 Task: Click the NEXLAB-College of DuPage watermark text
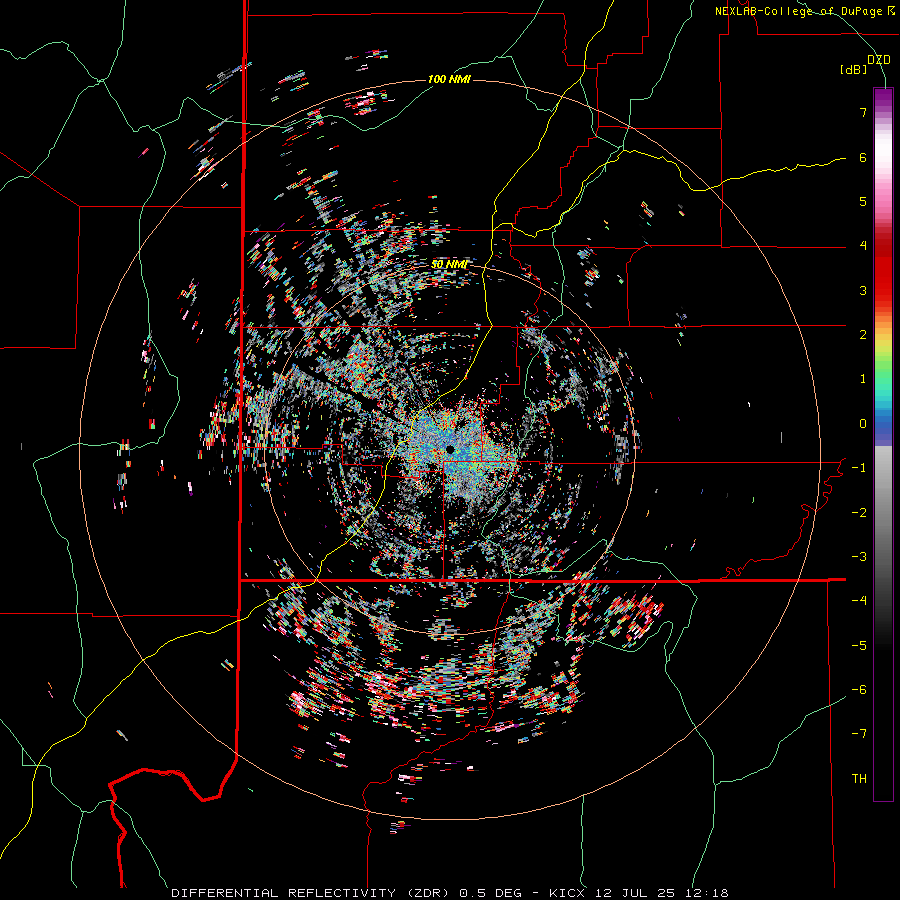(804, 11)
